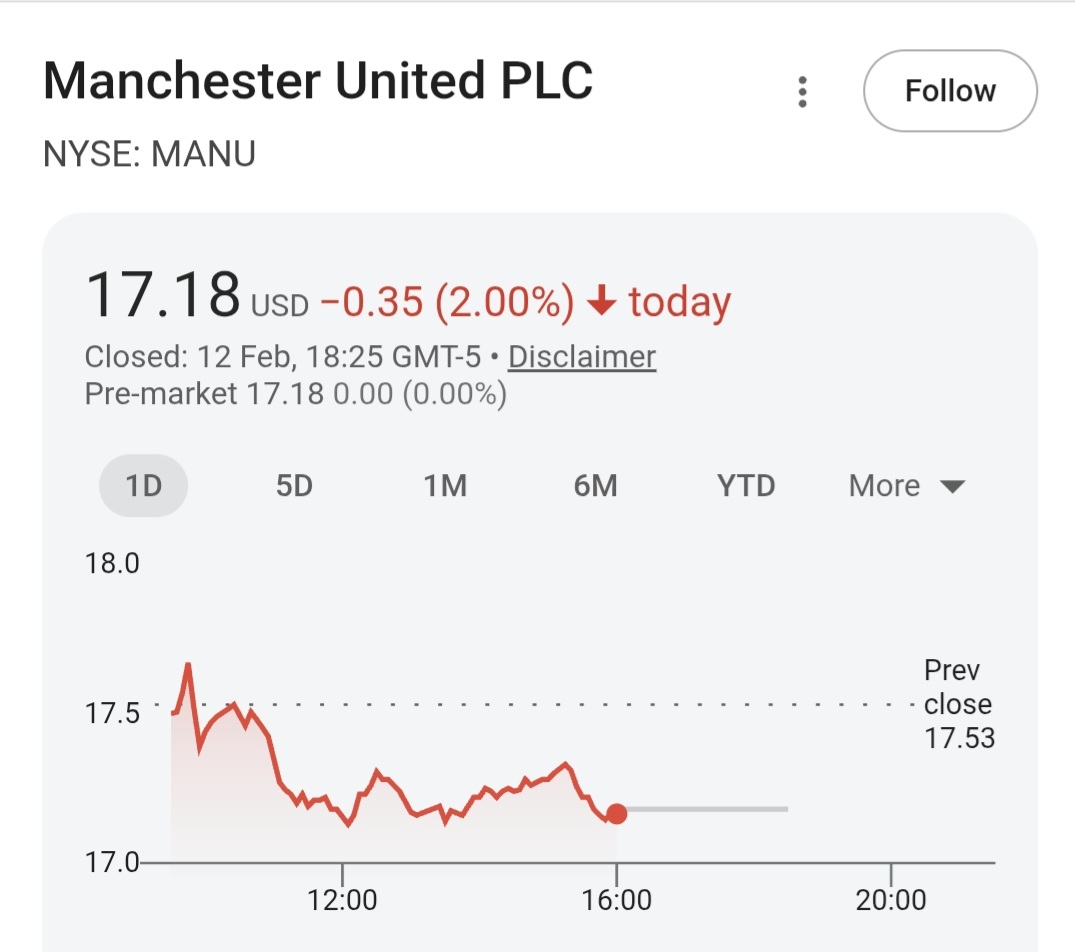Click the red down arrow beside today
Viewport: 1075px width, 952px height.
601,302
